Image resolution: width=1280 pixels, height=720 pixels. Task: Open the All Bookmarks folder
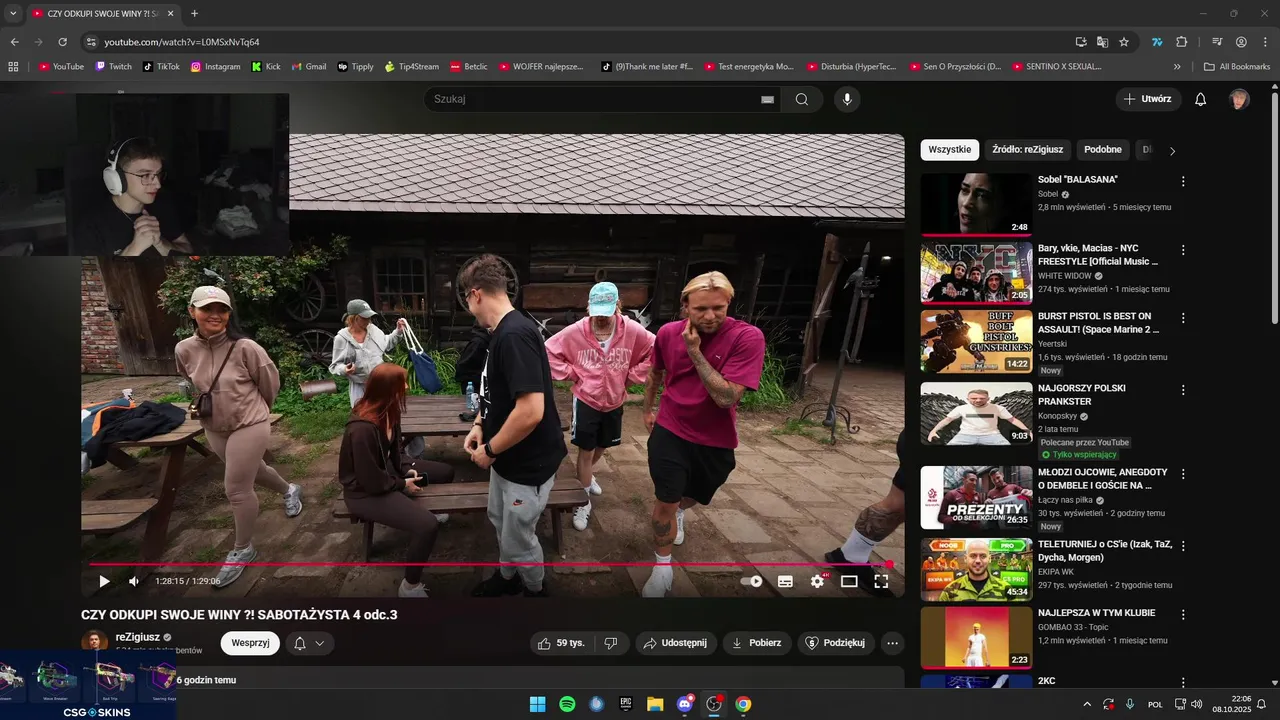click(x=1237, y=67)
